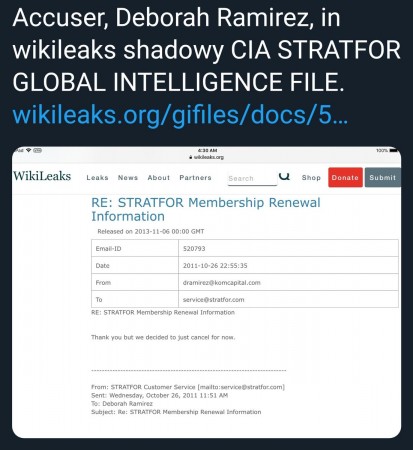This screenshot has height=450, width=413.
Task: Open the Leaks menu item
Action: click(97, 178)
